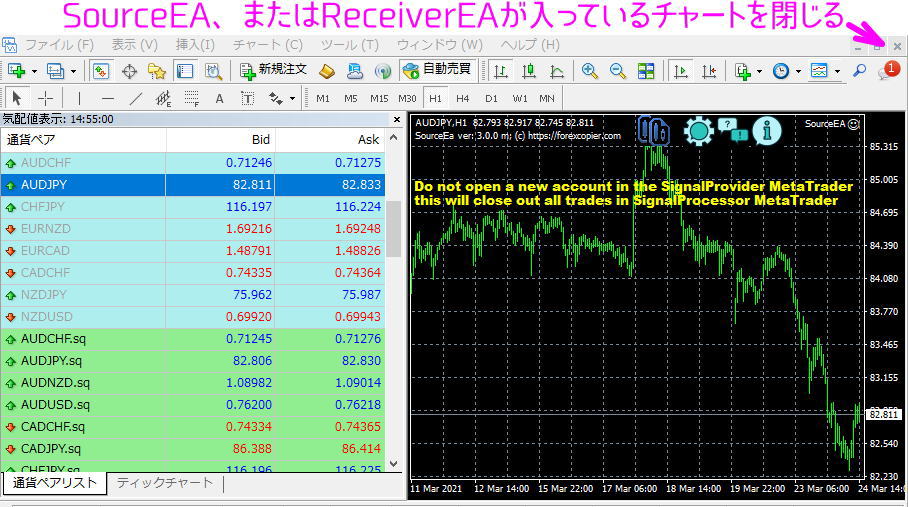908x507 pixels.
Task: Select the text label tool marked A
Action: (219, 98)
